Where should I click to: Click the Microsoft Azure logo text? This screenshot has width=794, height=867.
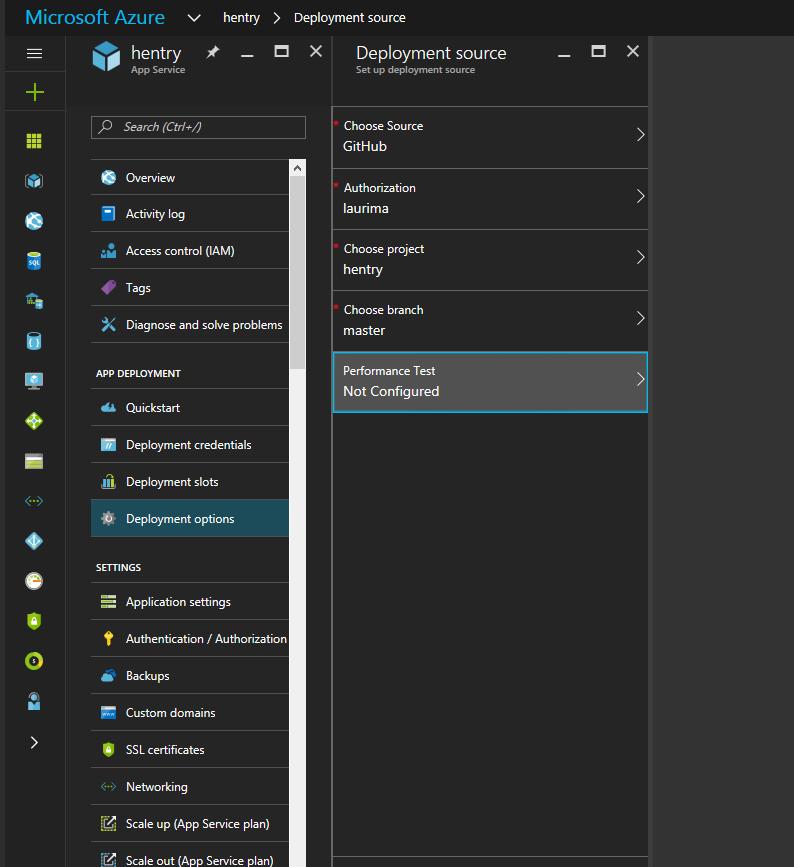coord(95,17)
